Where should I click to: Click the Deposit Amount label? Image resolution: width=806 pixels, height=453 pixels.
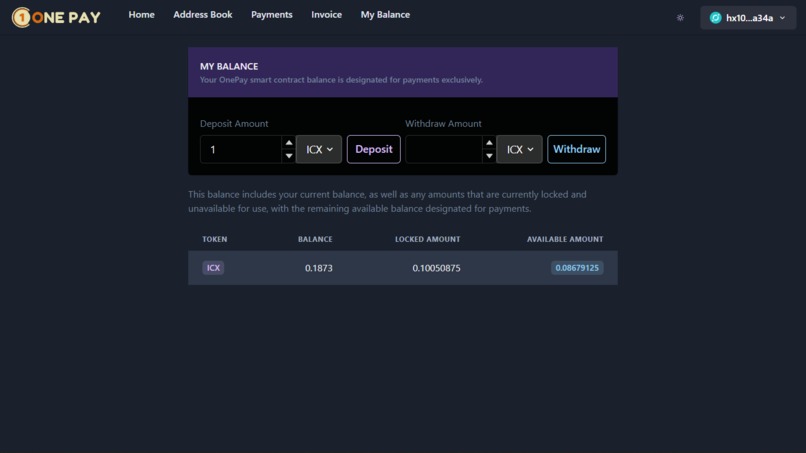[234, 123]
